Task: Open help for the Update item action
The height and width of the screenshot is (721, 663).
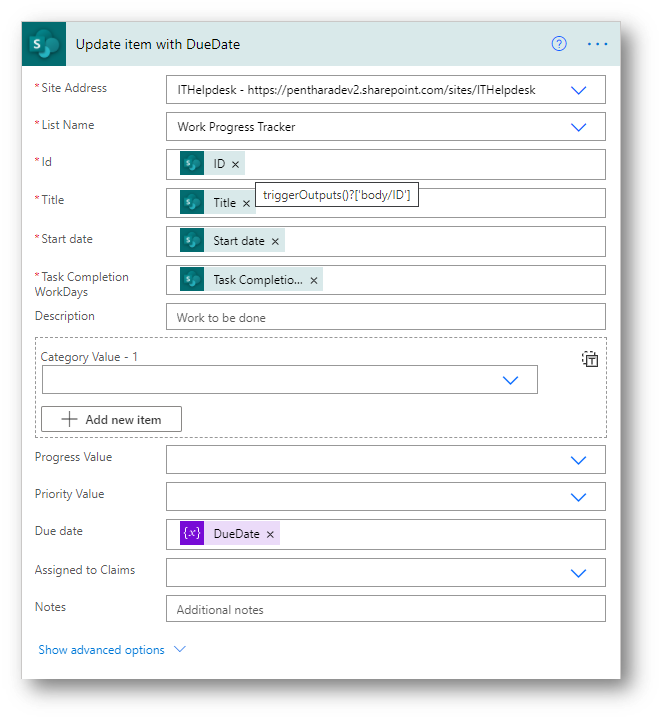Action: pos(559,44)
